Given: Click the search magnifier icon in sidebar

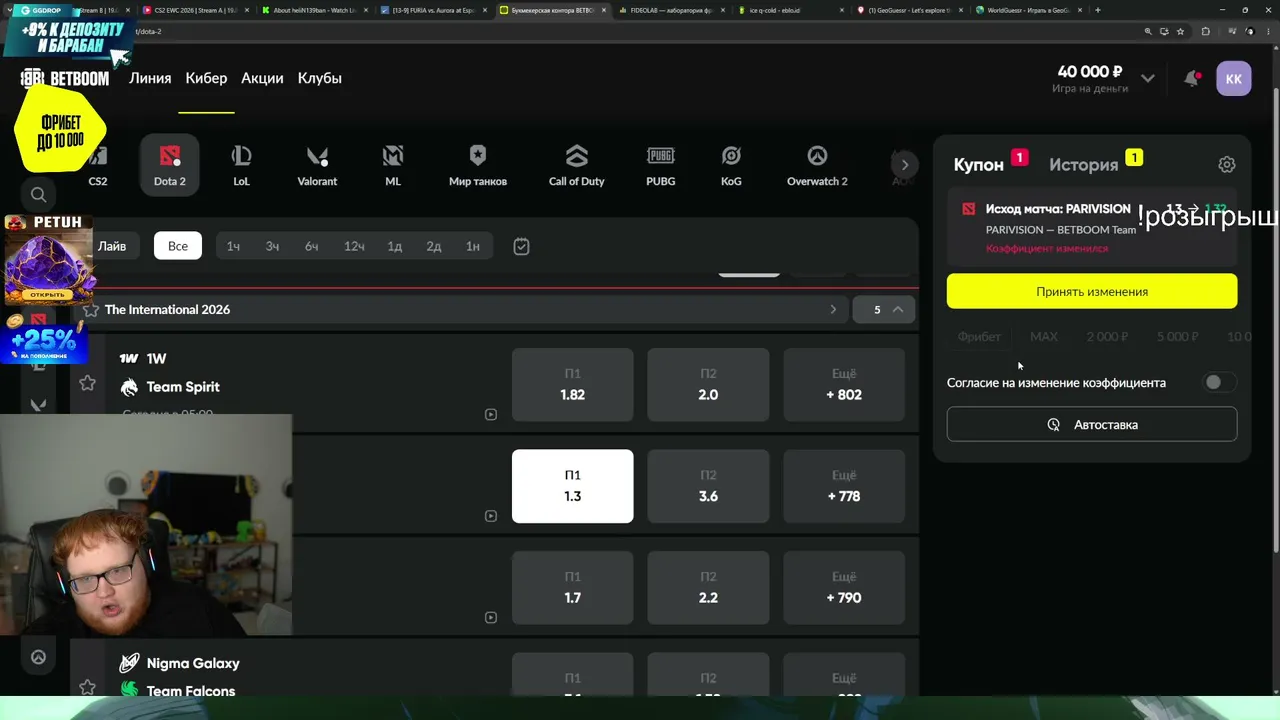Looking at the screenshot, I should pos(38,195).
